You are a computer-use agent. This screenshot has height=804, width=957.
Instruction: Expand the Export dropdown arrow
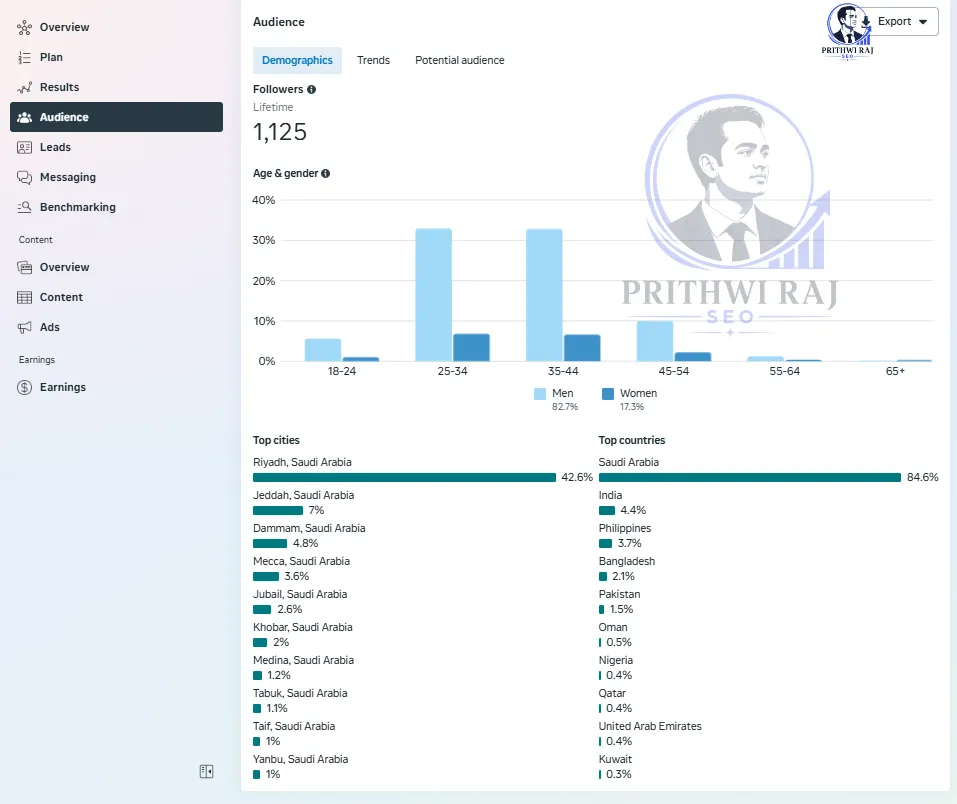point(923,21)
